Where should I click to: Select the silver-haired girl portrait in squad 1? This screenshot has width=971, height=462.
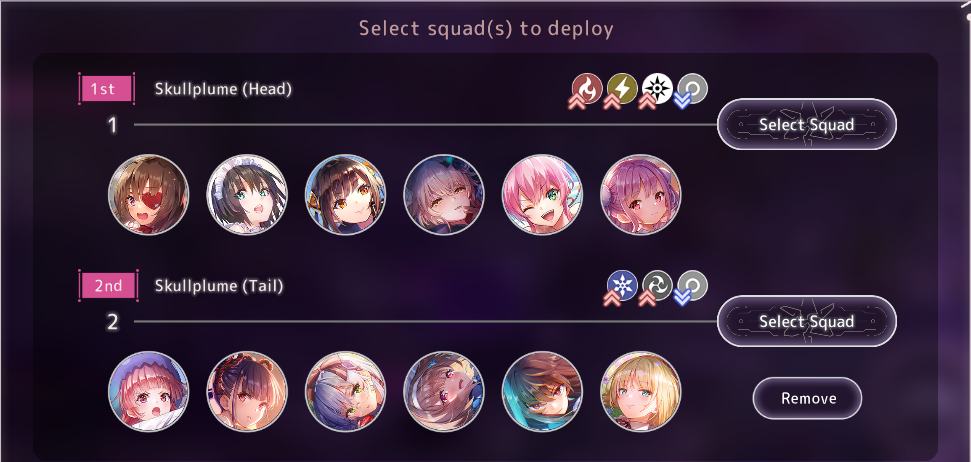tap(444, 194)
